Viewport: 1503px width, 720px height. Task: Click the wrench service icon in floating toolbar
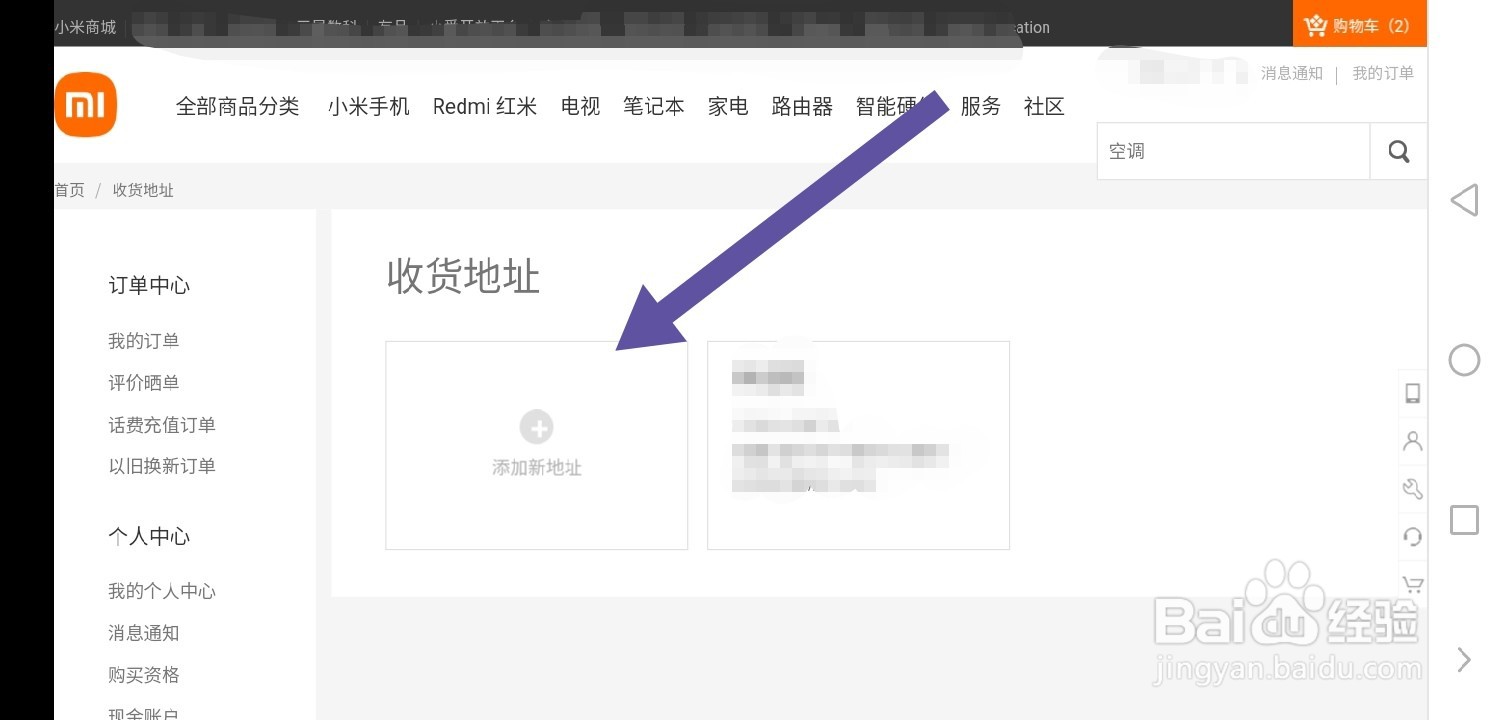pyautogui.click(x=1413, y=489)
